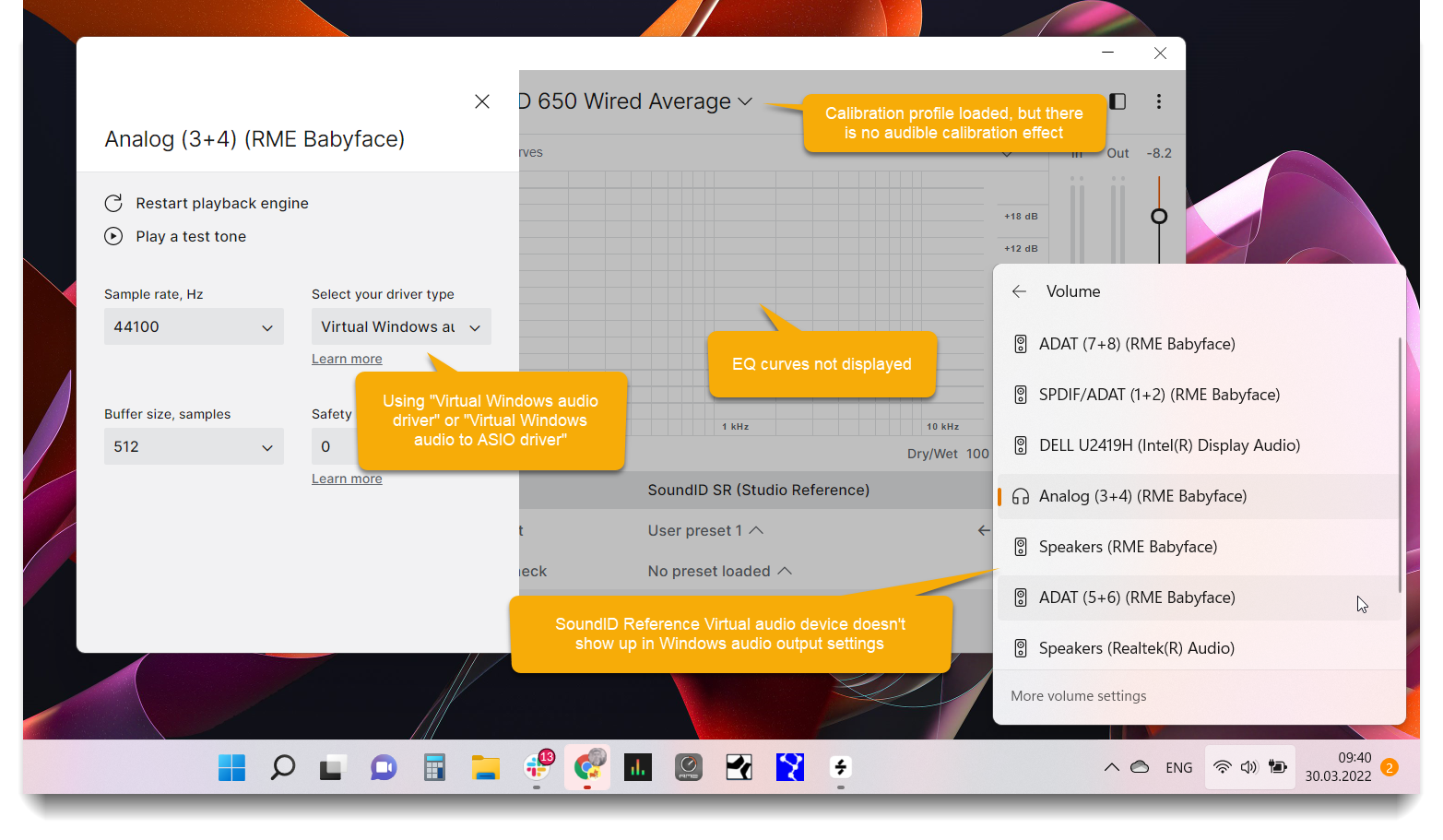Open Task View from the taskbar

click(333, 767)
